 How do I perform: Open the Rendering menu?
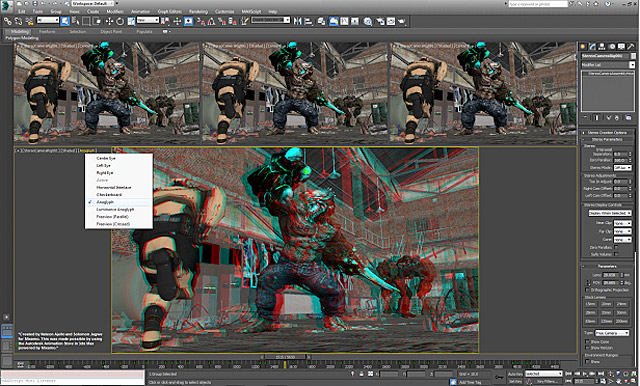point(198,11)
